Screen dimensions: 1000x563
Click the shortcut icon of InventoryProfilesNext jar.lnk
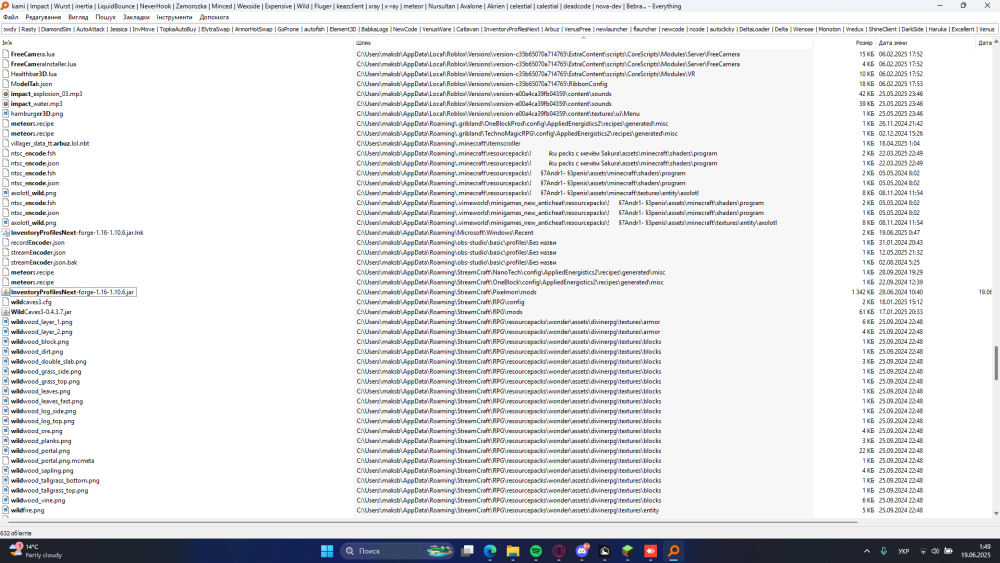coord(6,233)
